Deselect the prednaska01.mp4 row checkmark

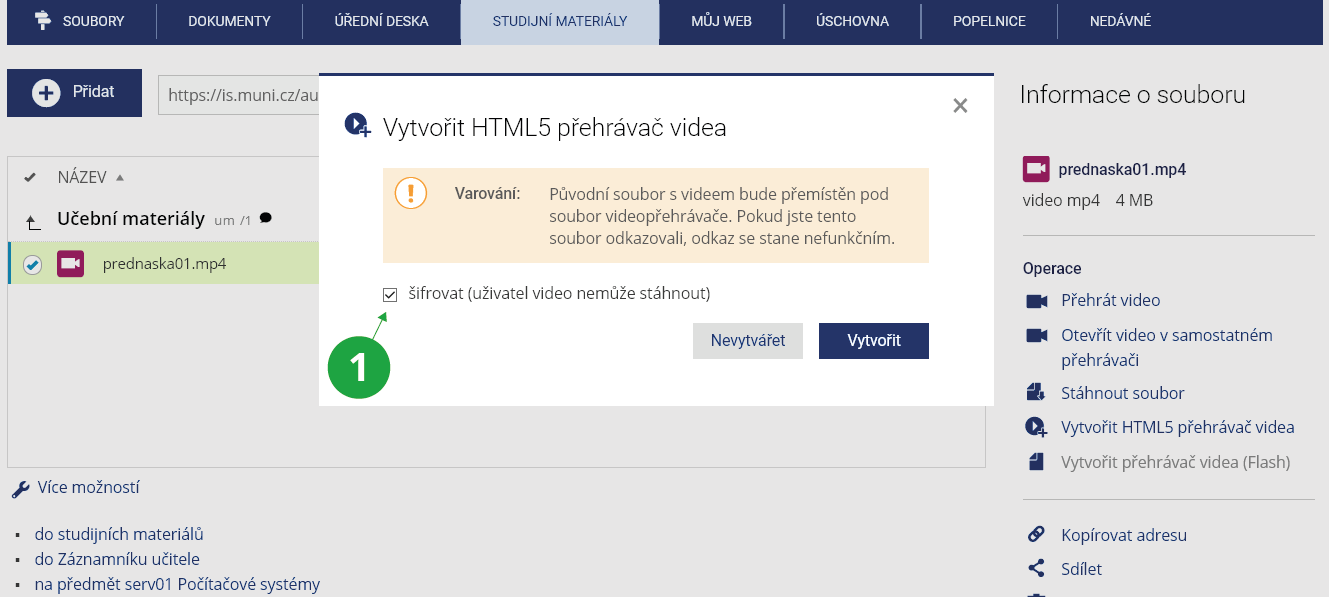click(x=33, y=265)
